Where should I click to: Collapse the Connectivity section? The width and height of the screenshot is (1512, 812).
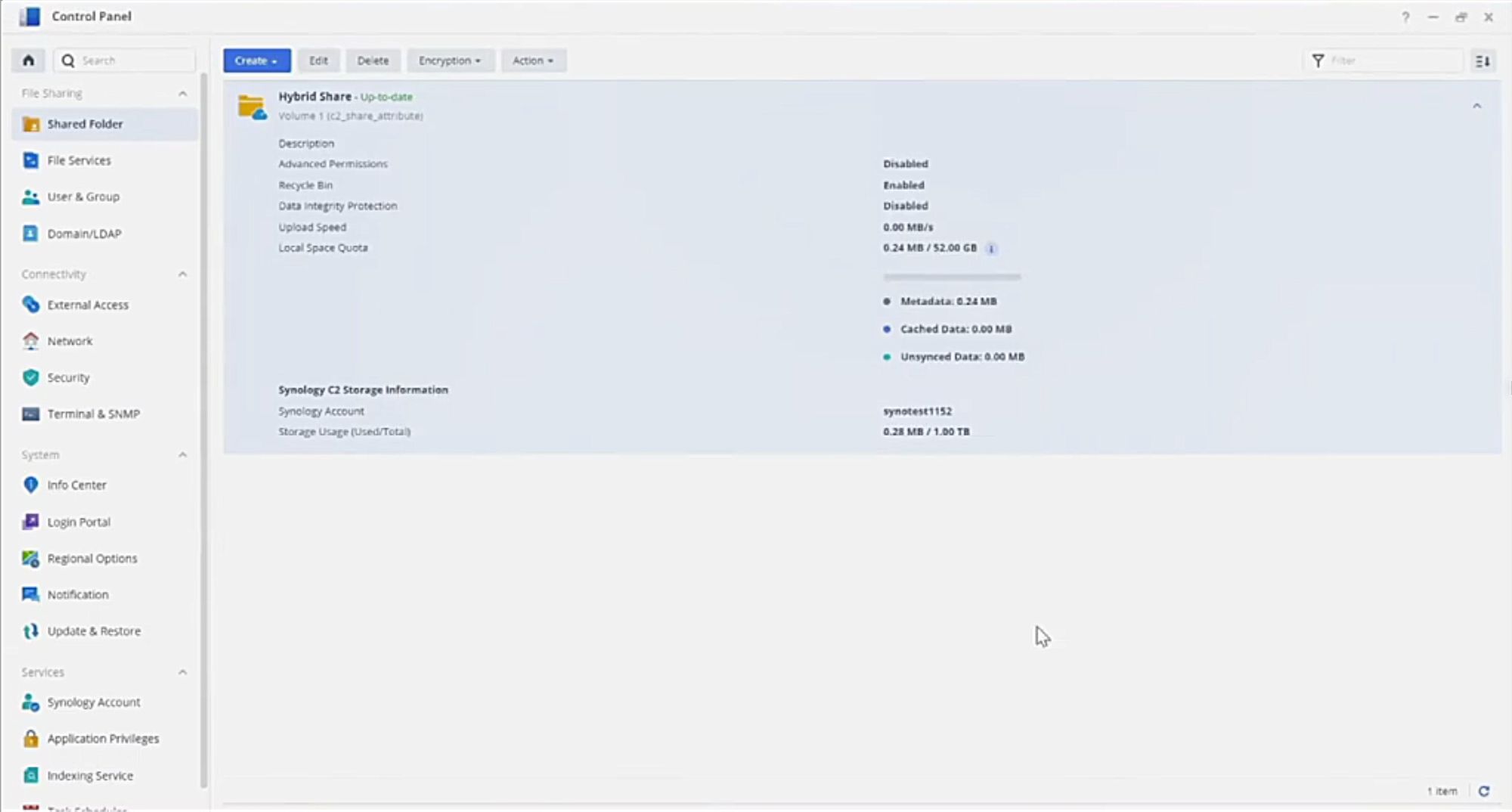(x=182, y=274)
